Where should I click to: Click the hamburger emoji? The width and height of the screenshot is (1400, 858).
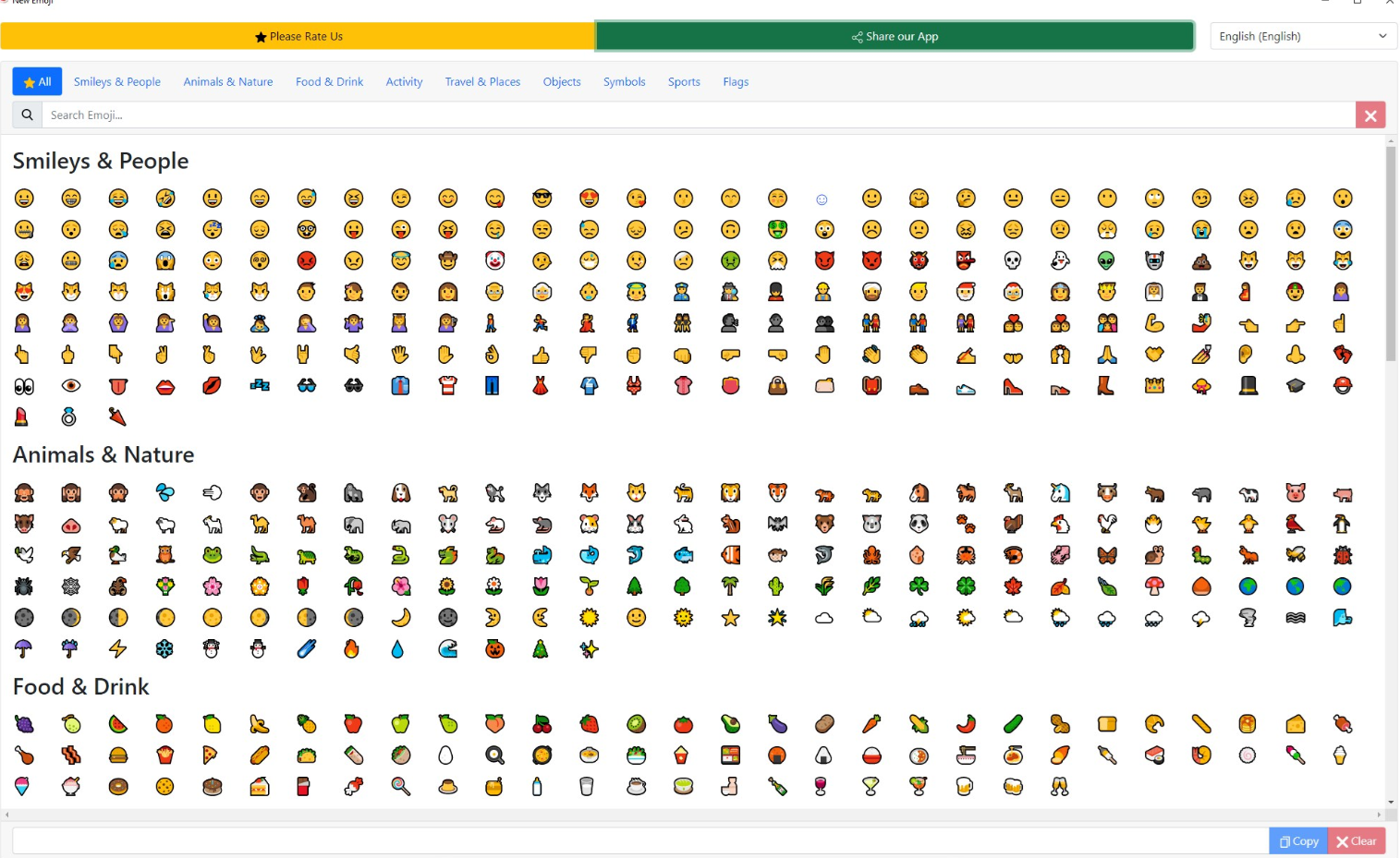[x=117, y=755]
